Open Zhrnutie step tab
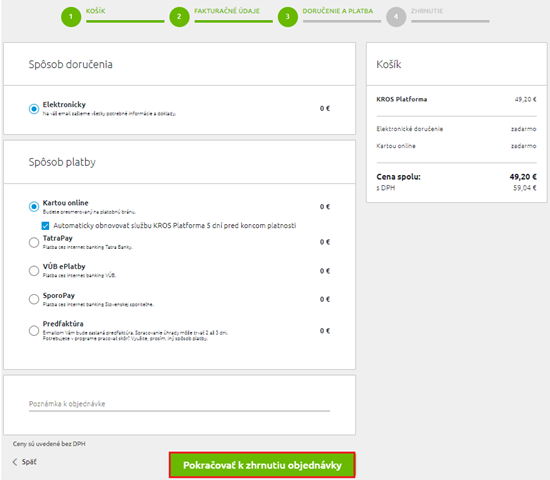This screenshot has width=550, height=480. pyautogui.click(x=427, y=11)
